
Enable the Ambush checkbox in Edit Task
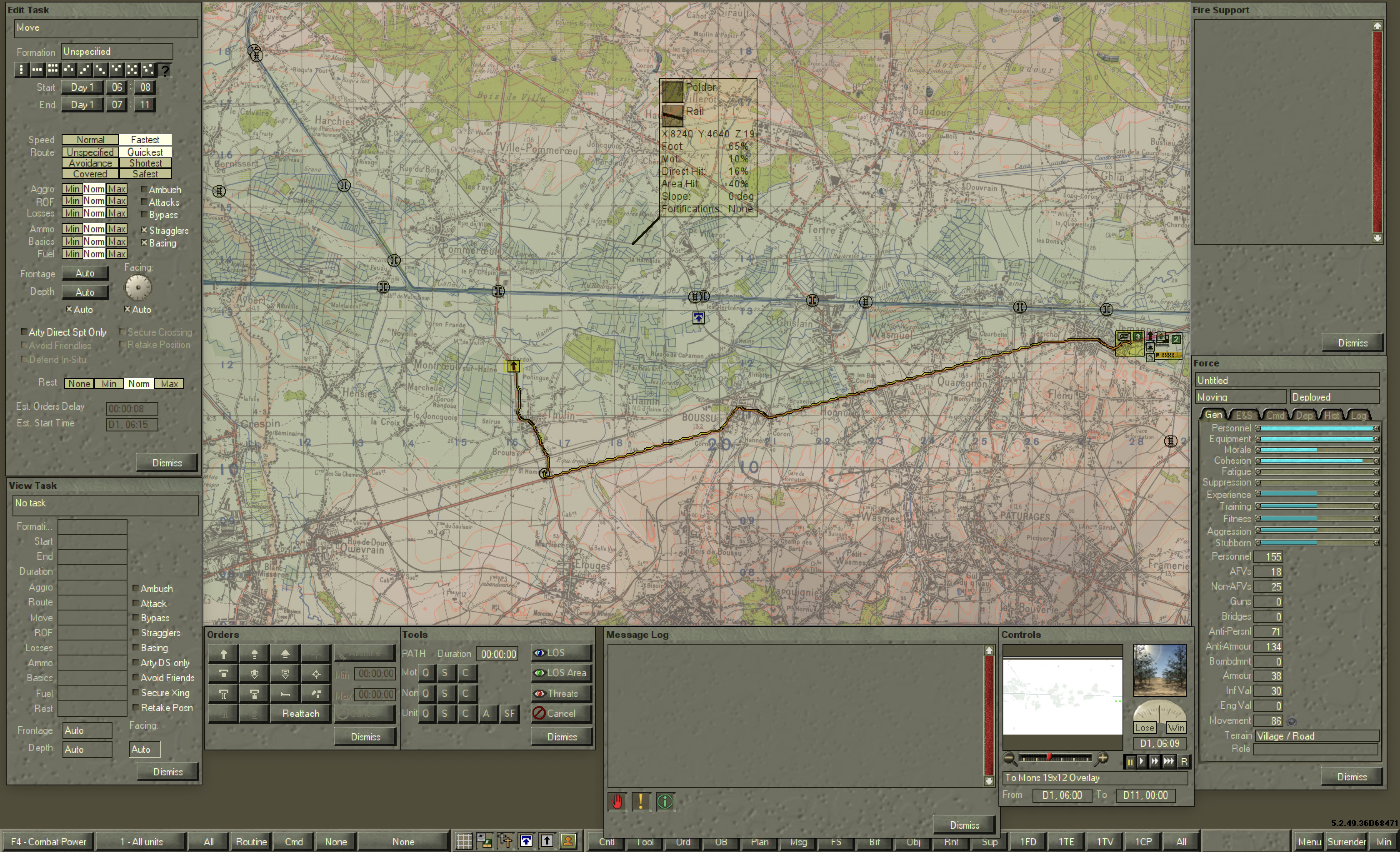[144, 190]
